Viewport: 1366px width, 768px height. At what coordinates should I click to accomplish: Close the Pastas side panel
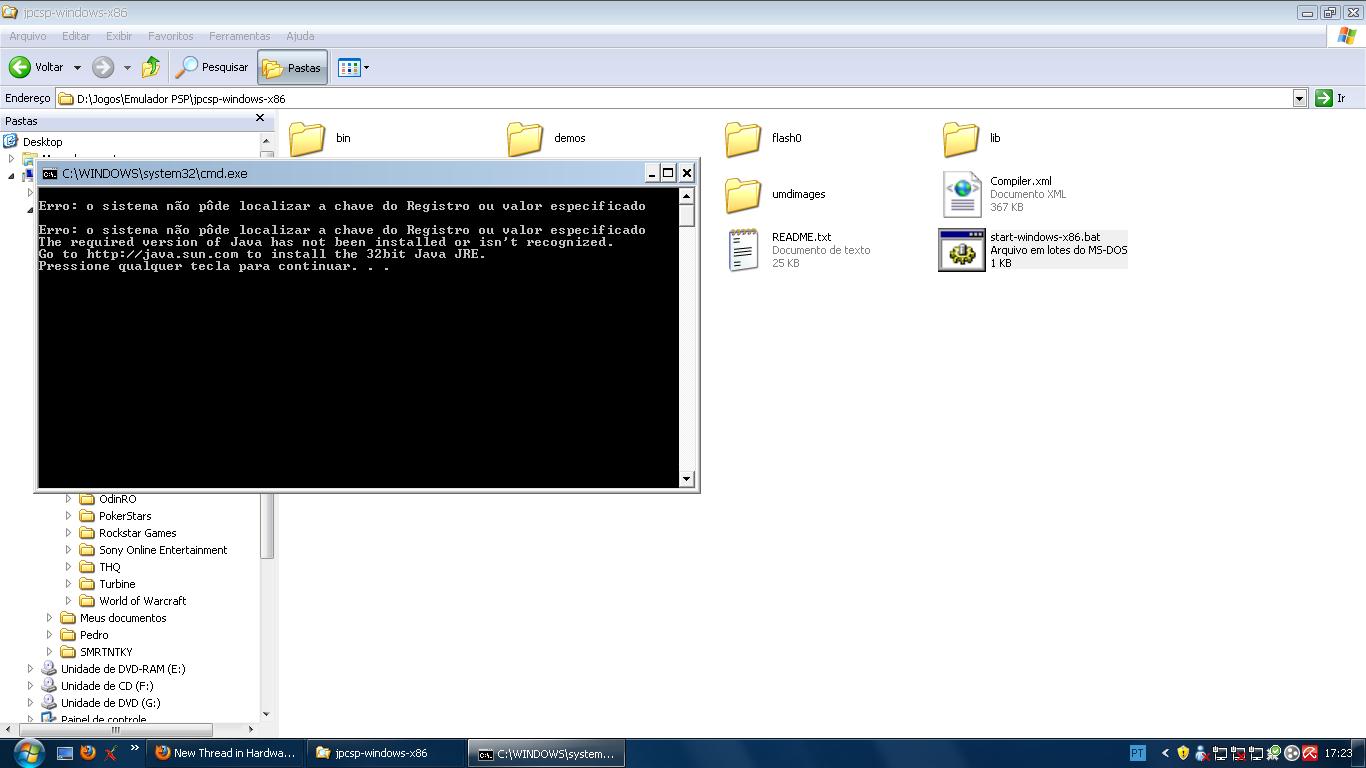click(260, 118)
